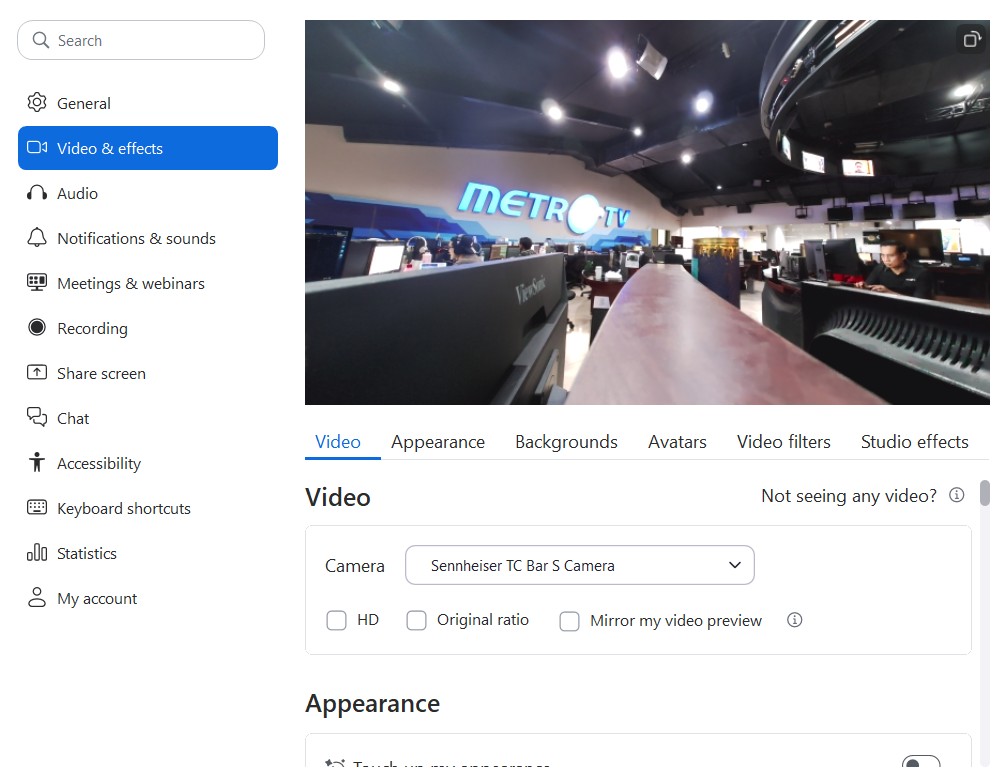This screenshot has width=1006, height=772.
Task: Select the Avatars tab
Action: click(x=678, y=442)
